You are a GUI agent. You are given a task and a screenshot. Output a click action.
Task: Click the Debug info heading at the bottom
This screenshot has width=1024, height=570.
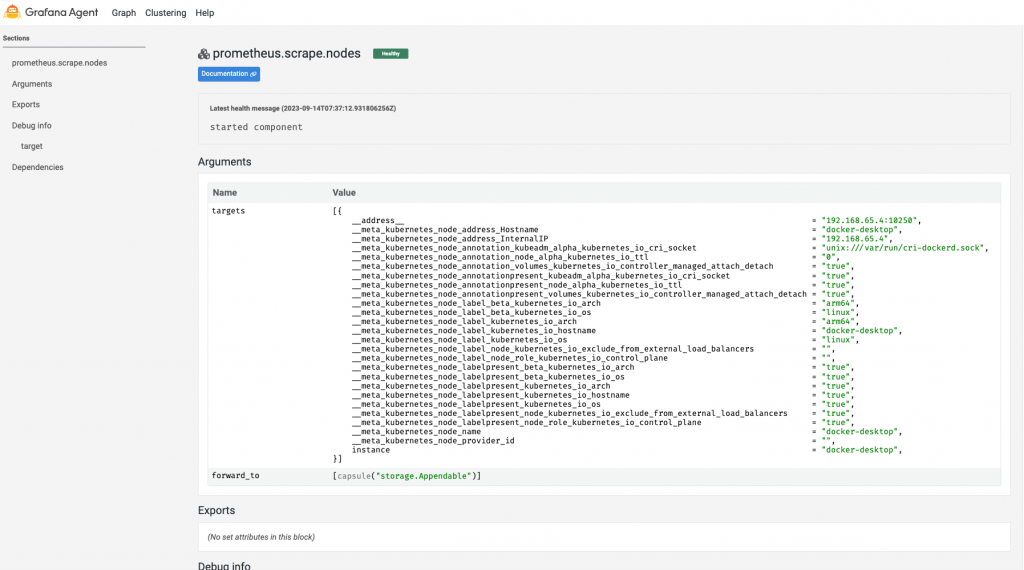pyautogui.click(x=224, y=565)
